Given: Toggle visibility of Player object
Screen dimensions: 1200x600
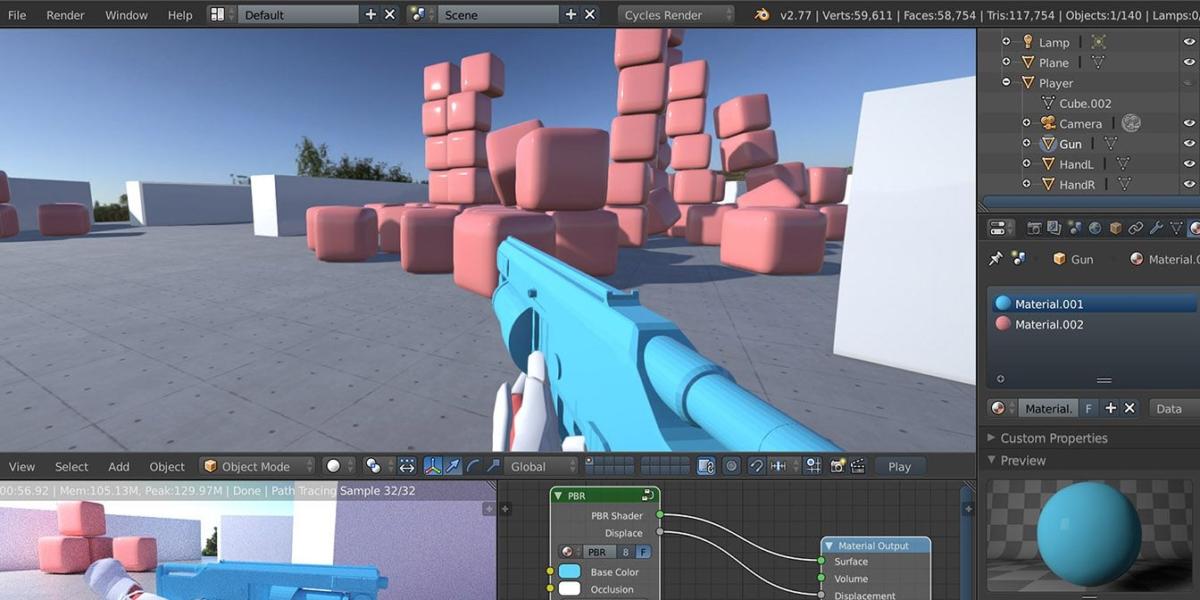Looking at the screenshot, I should coord(1189,83).
